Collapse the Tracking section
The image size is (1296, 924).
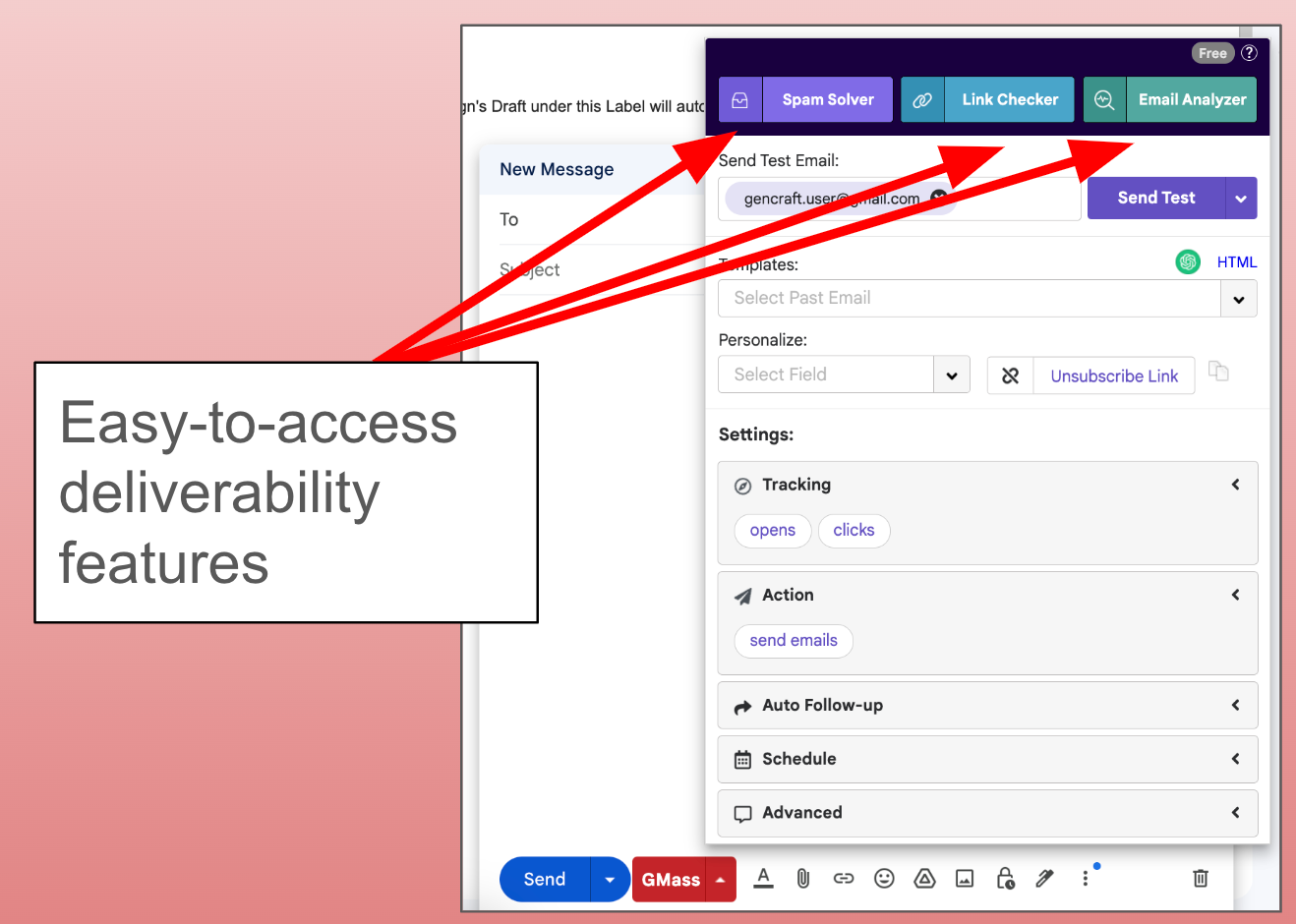coord(1235,485)
